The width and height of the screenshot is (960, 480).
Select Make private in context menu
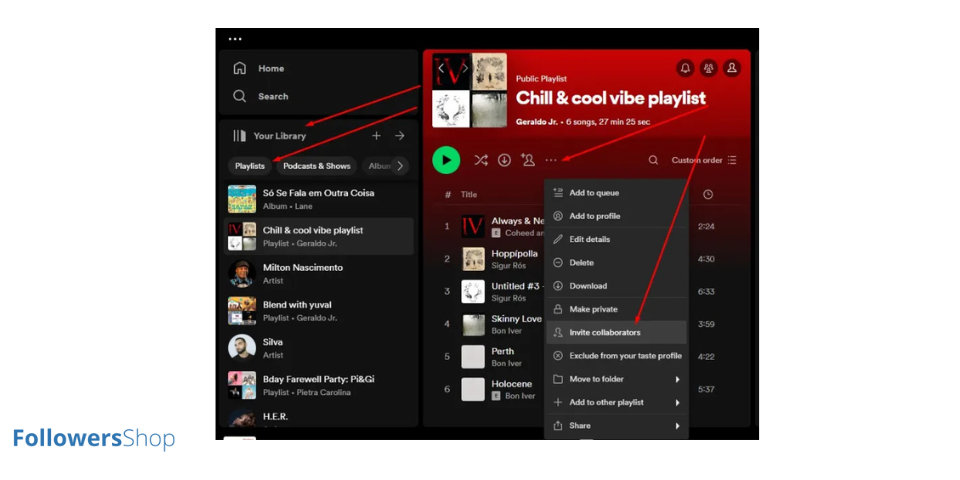coord(616,309)
